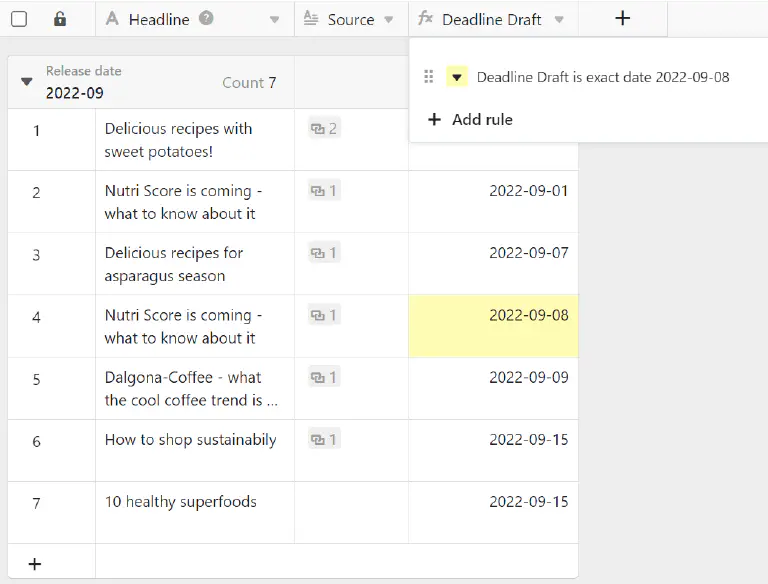768x584 pixels.
Task: Click the '10 healthy superfoods' headline cell
Action: [194, 512]
